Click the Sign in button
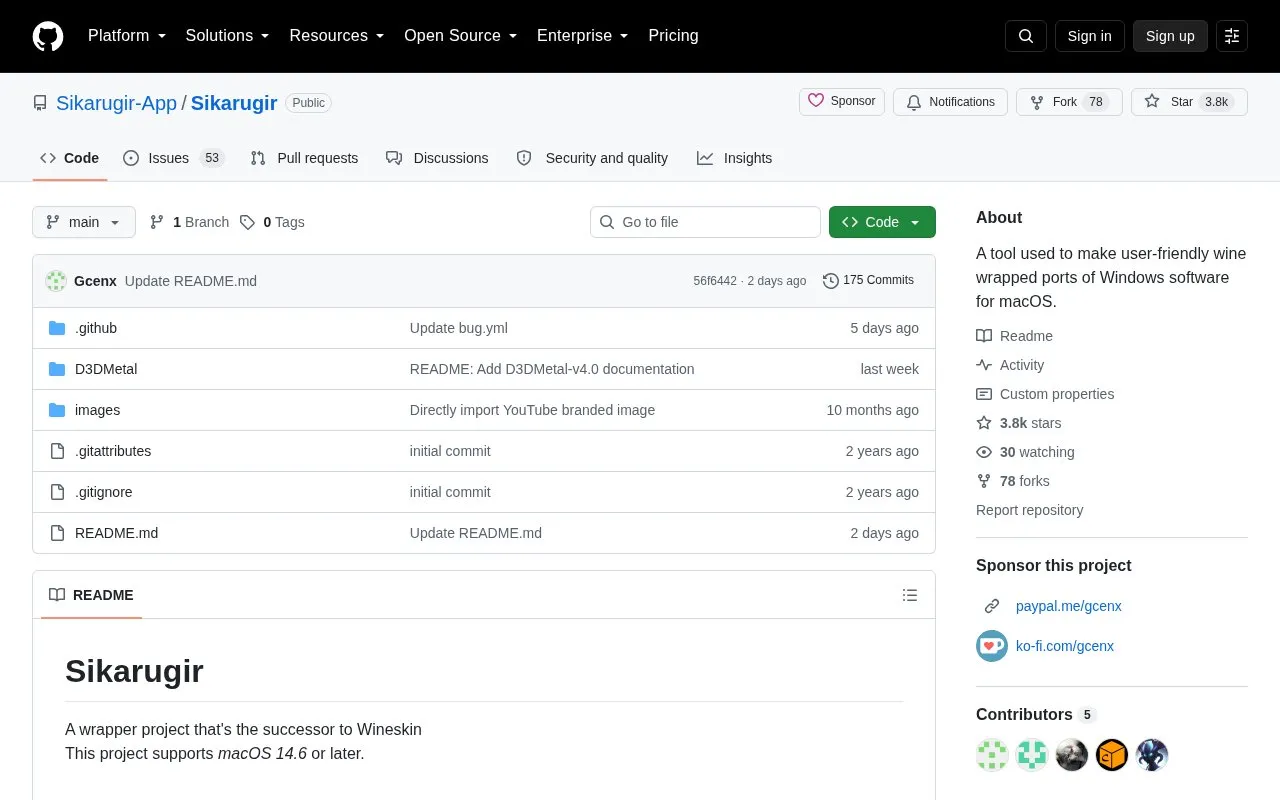1280x800 pixels. (1090, 36)
